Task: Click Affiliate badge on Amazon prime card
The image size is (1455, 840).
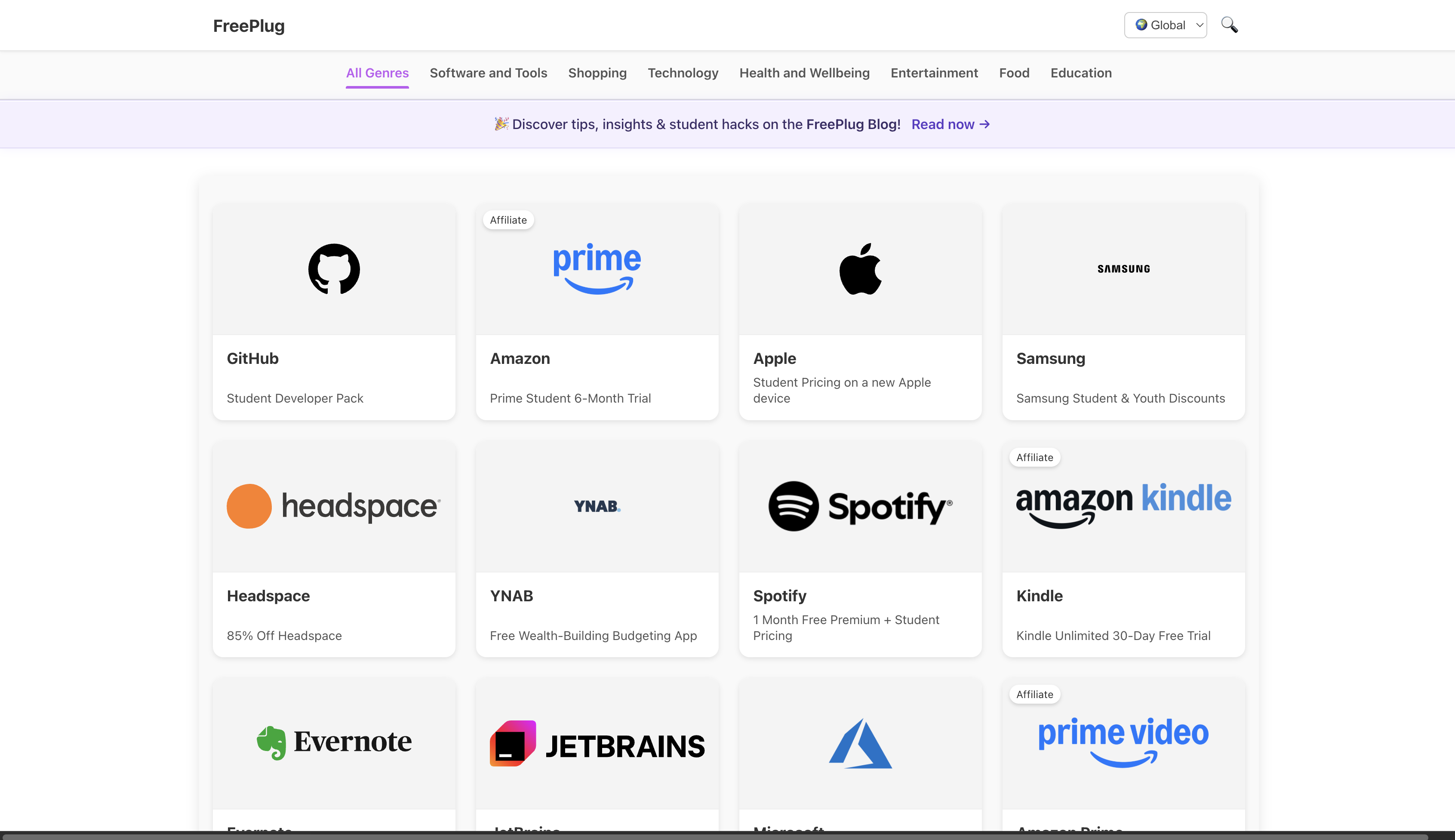Action: [508, 220]
